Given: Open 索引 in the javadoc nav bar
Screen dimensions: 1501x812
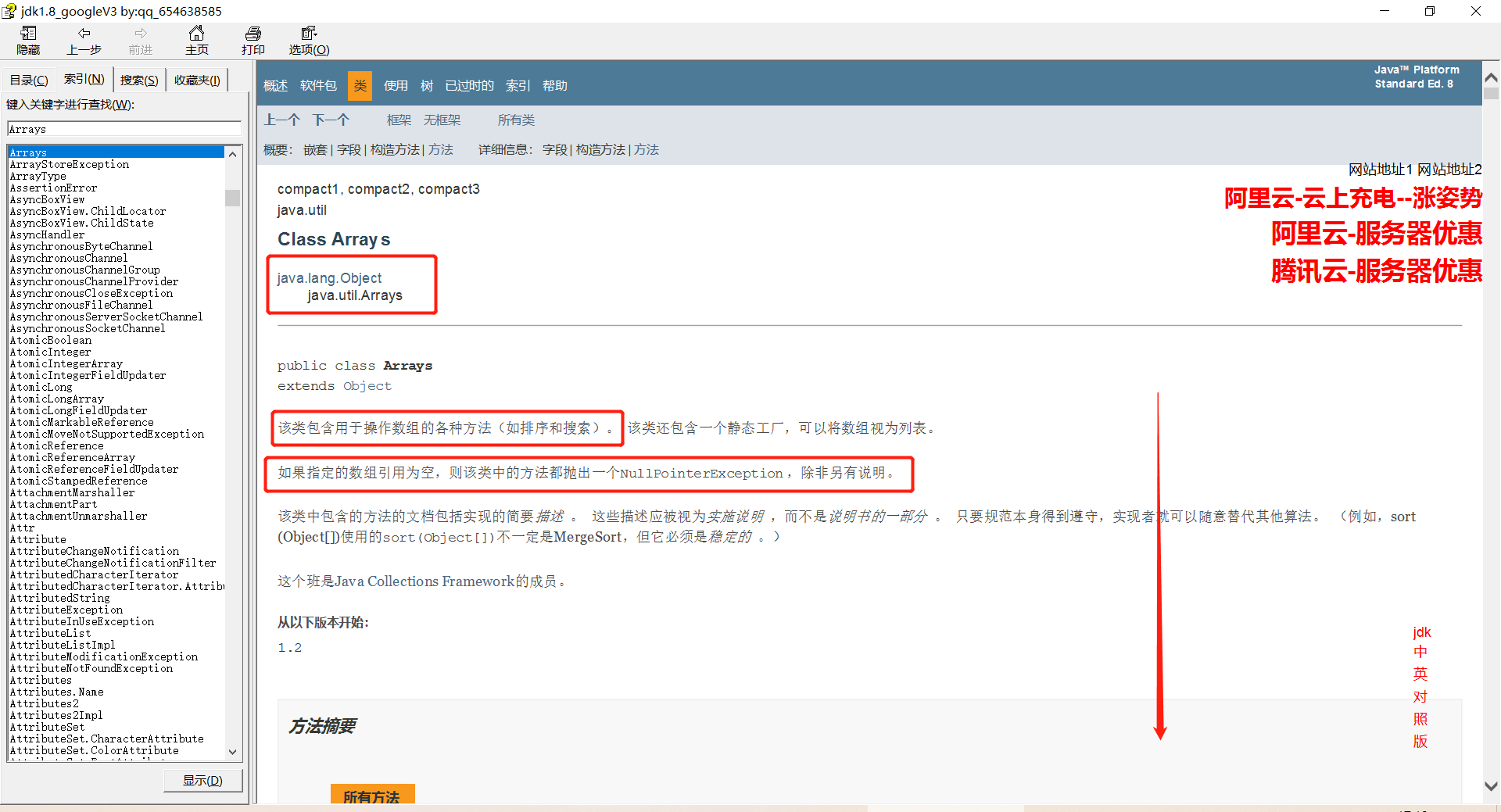Looking at the screenshot, I should click(x=518, y=85).
